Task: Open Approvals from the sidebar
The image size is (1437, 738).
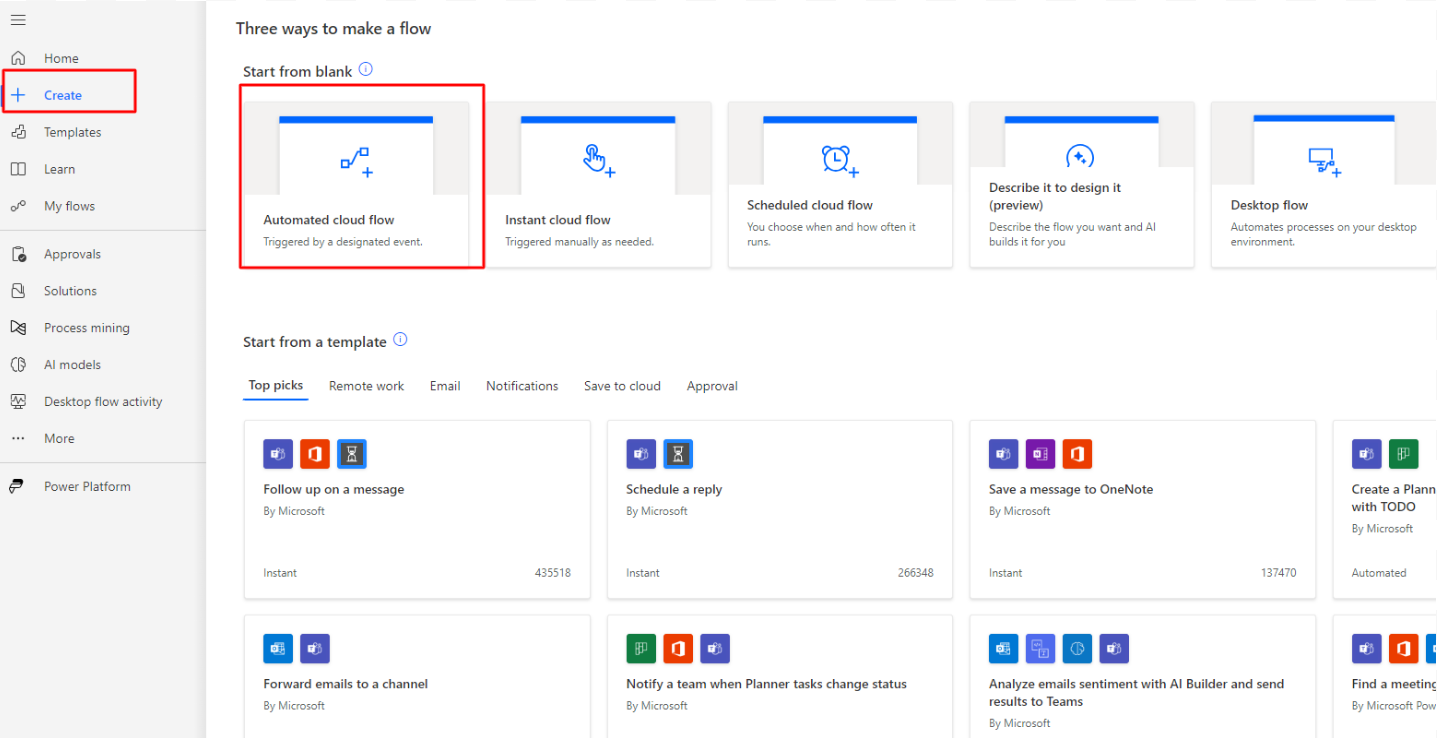Action: click(72, 253)
